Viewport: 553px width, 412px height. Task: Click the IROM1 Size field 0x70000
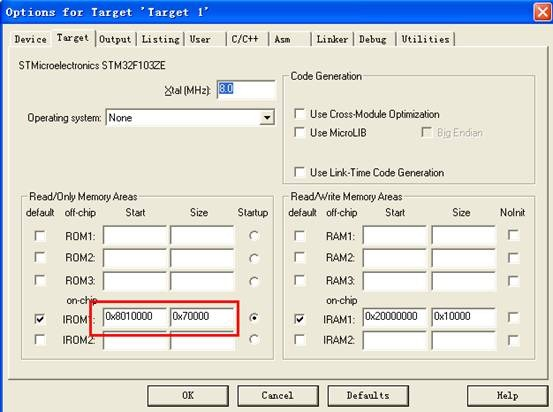point(202,316)
